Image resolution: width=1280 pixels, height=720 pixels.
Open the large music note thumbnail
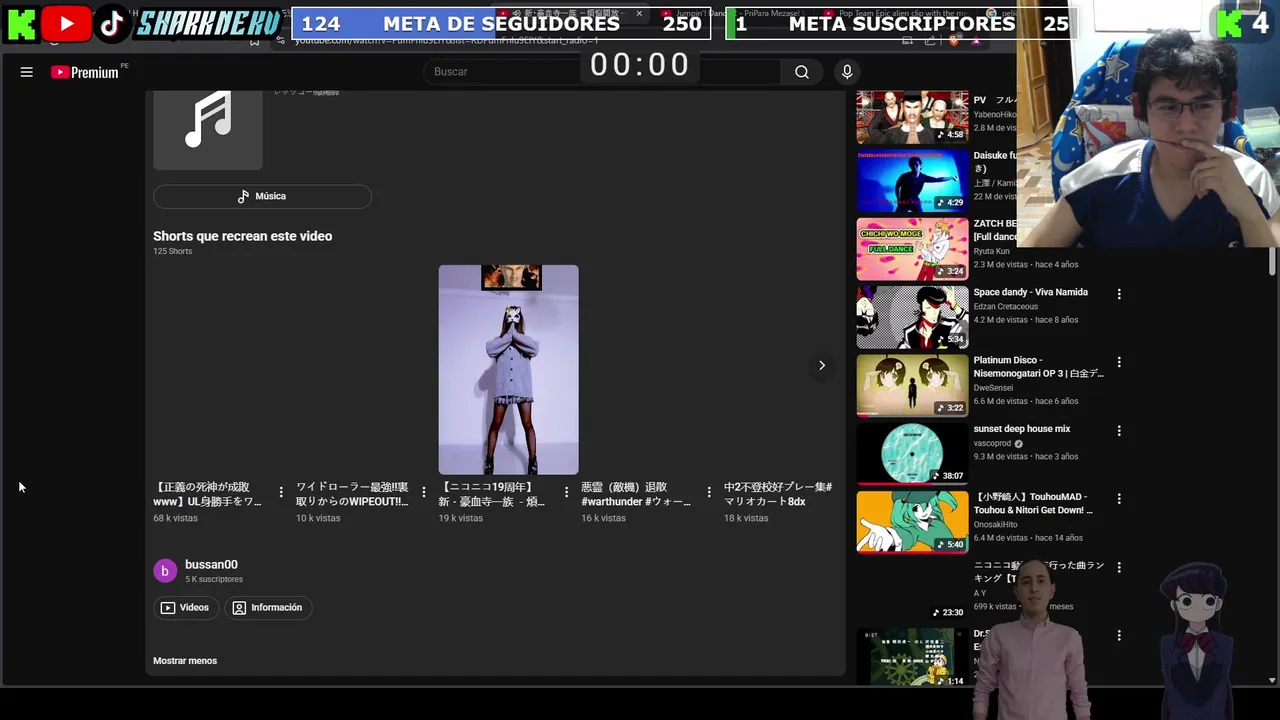(x=208, y=130)
